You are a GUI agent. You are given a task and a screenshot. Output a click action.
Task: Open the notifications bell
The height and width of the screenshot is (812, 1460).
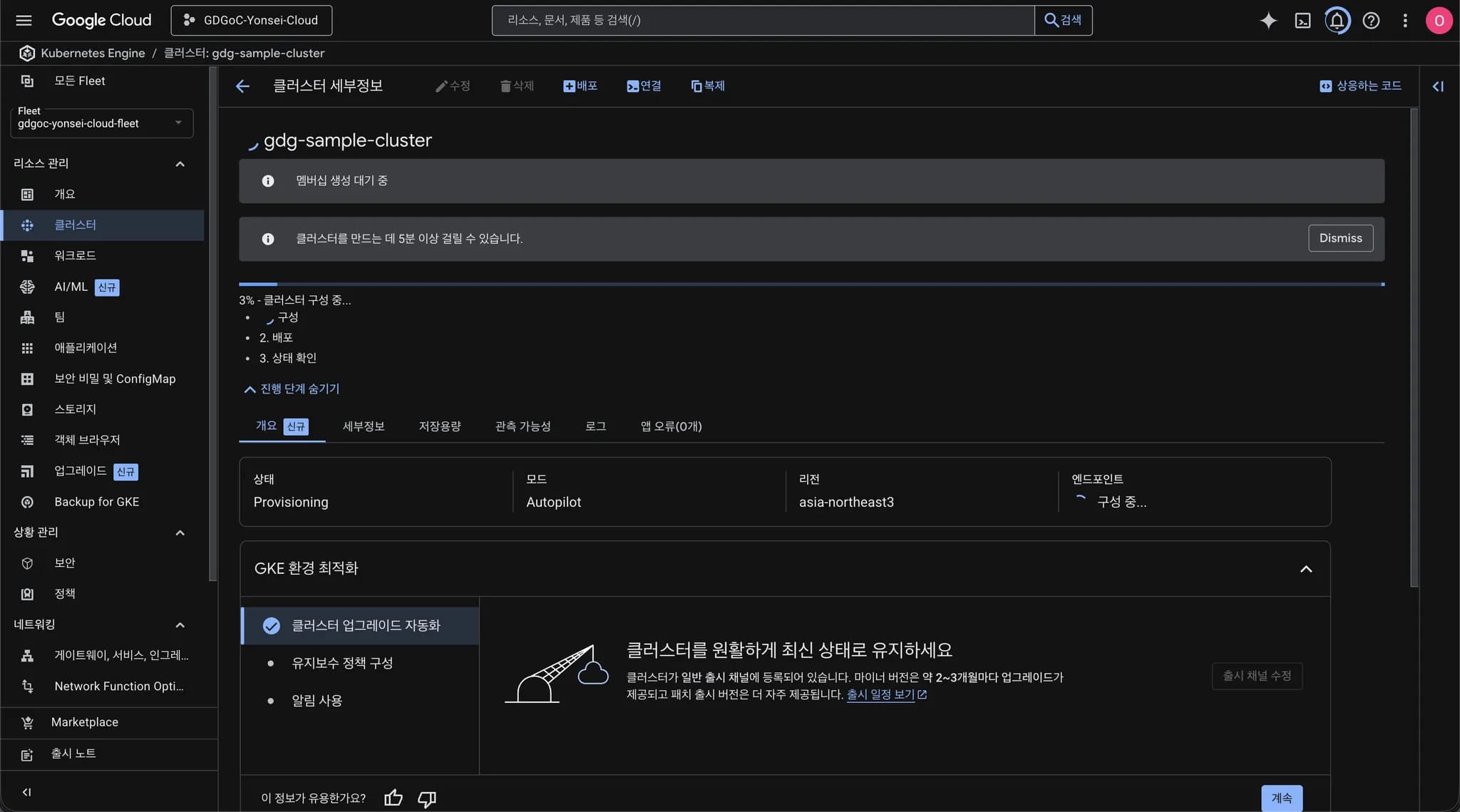1337,20
